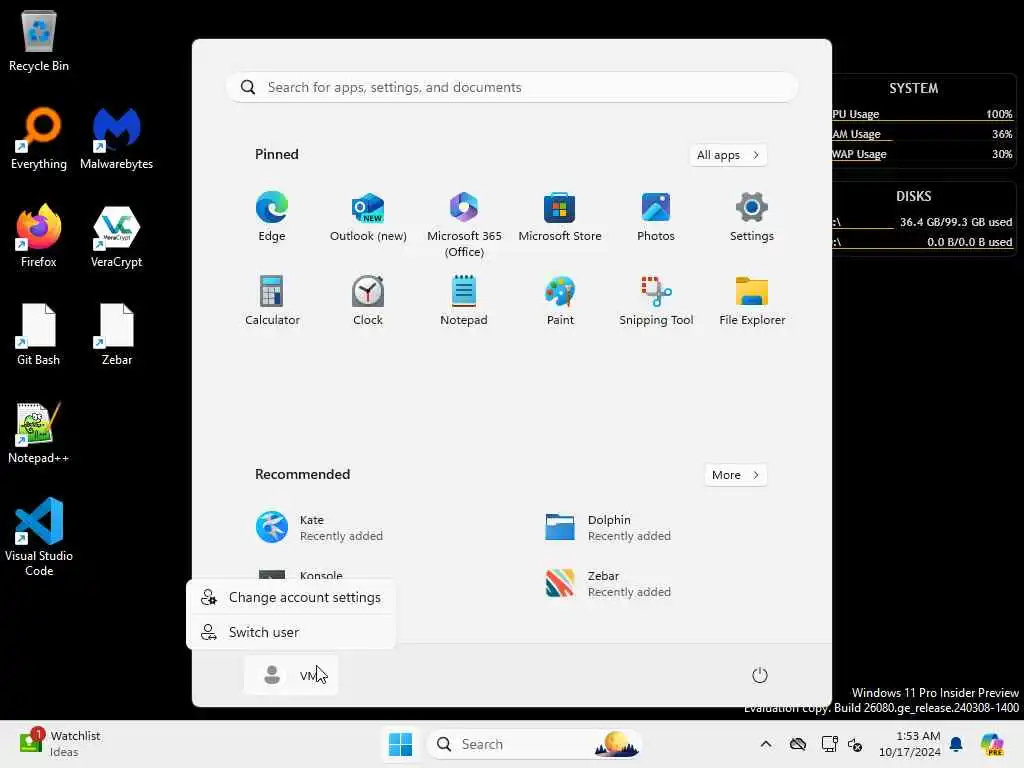Click the 36% RAM usage value
Image resolution: width=1024 pixels, height=768 pixels.
(x=1002, y=134)
